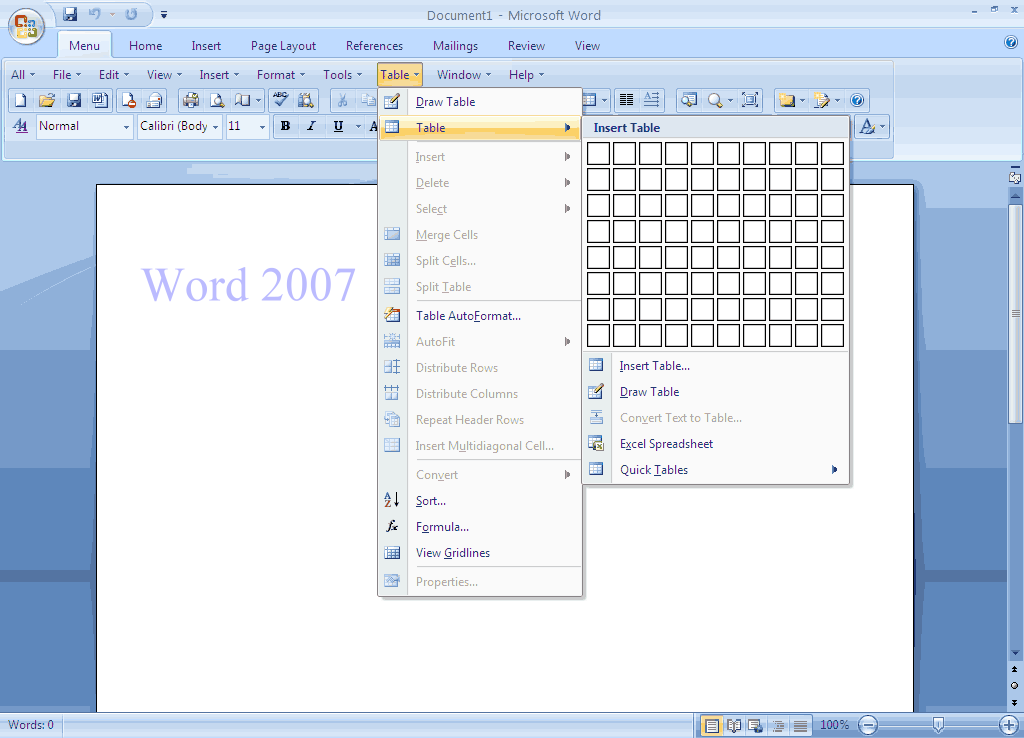Click the Spelling ABC check icon
The width and height of the screenshot is (1024, 738).
[281, 101]
